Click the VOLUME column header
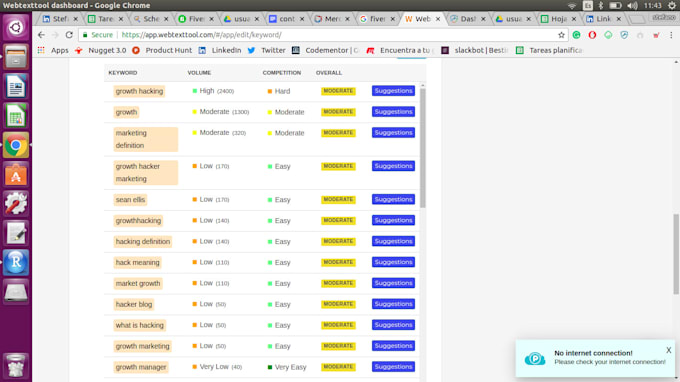680x382 pixels. [199, 73]
